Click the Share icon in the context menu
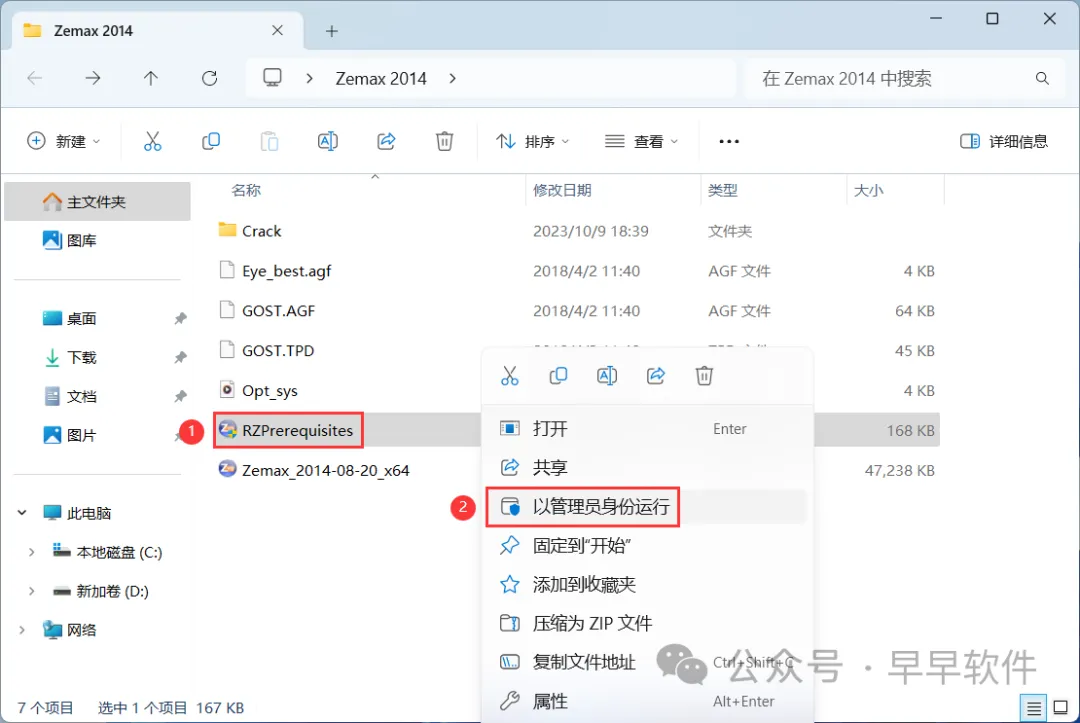The image size is (1080, 723). click(x=656, y=376)
